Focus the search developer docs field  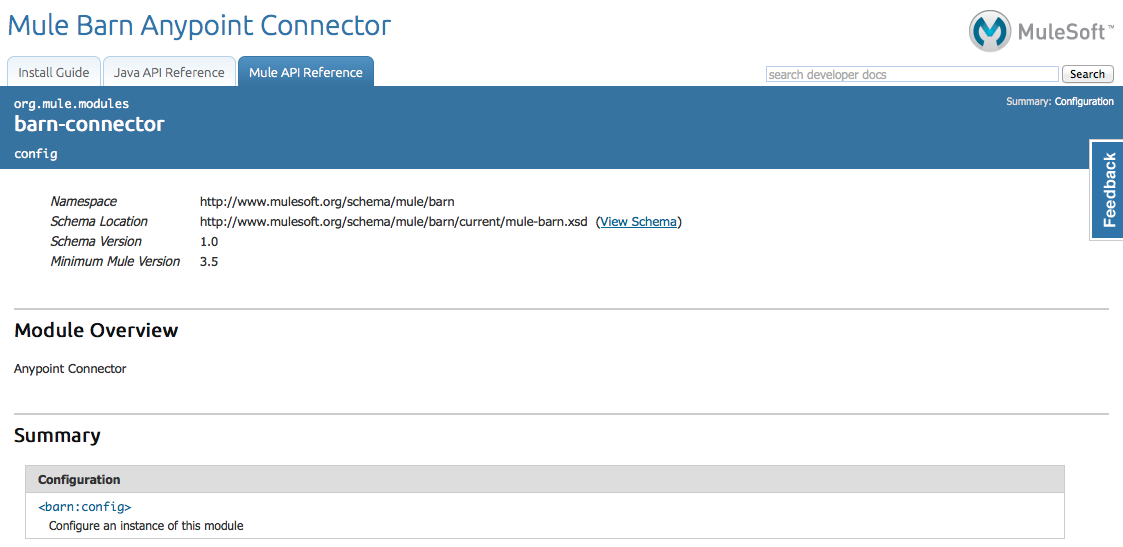click(912, 74)
